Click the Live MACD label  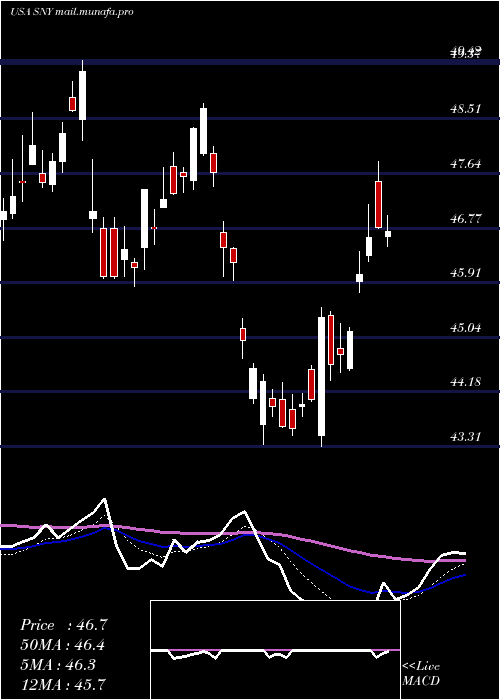pos(421,674)
